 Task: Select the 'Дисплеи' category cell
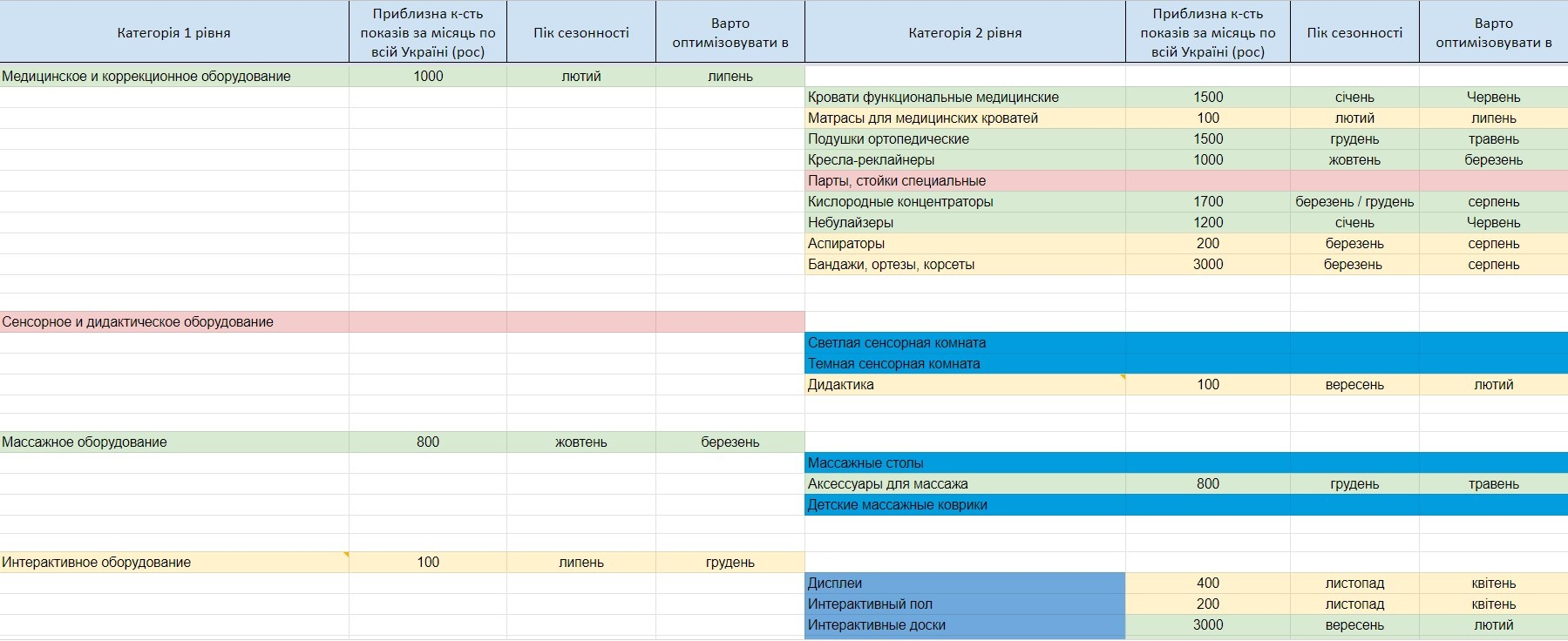pos(965,584)
